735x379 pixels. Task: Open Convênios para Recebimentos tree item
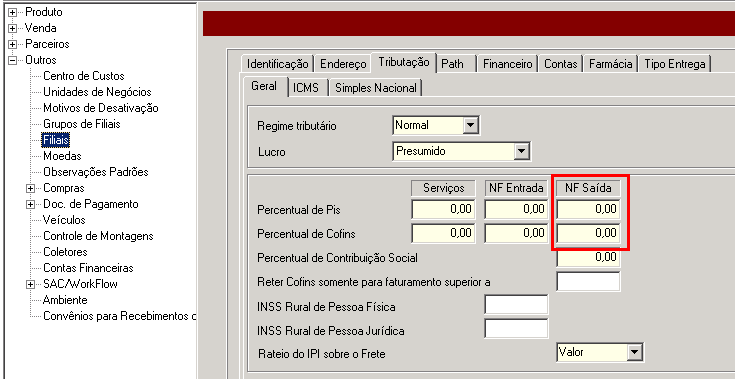point(120,316)
